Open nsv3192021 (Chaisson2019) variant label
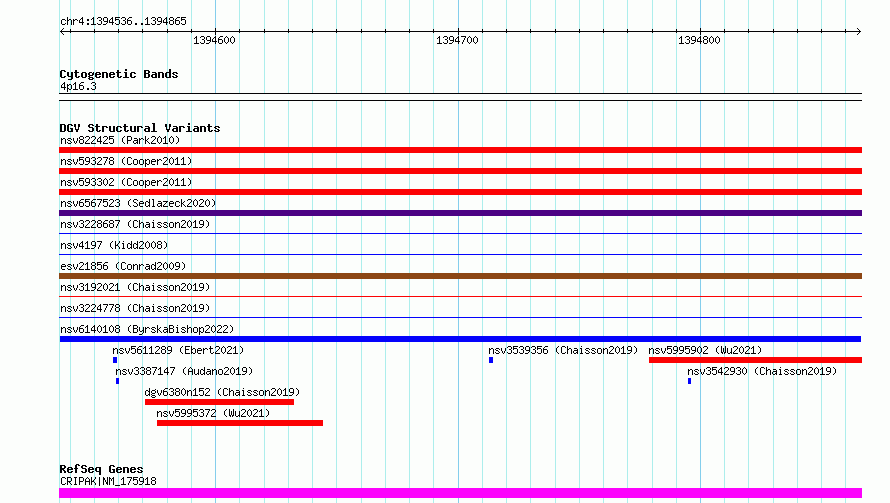The image size is (890, 503). (135, 287)
